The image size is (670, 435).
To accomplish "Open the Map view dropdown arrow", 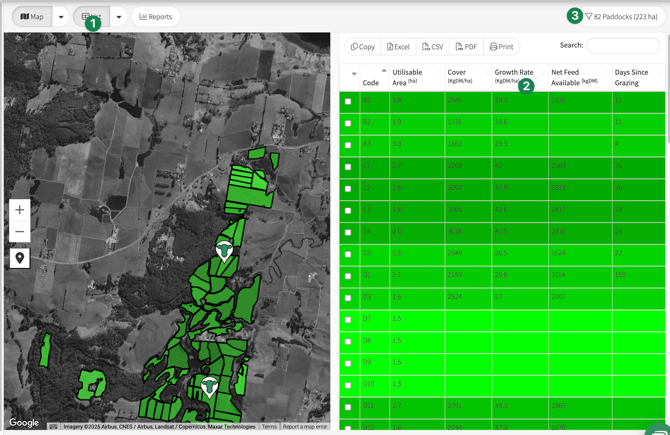I will 61,17.
